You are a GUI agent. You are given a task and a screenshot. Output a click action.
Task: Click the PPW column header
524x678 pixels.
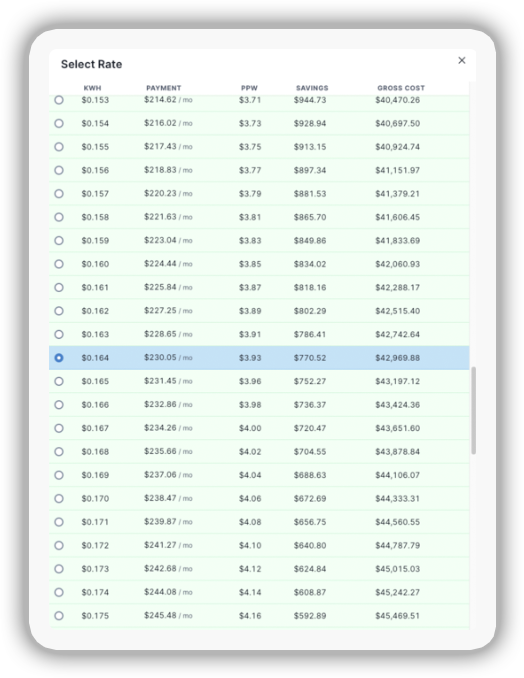[249, 88]
